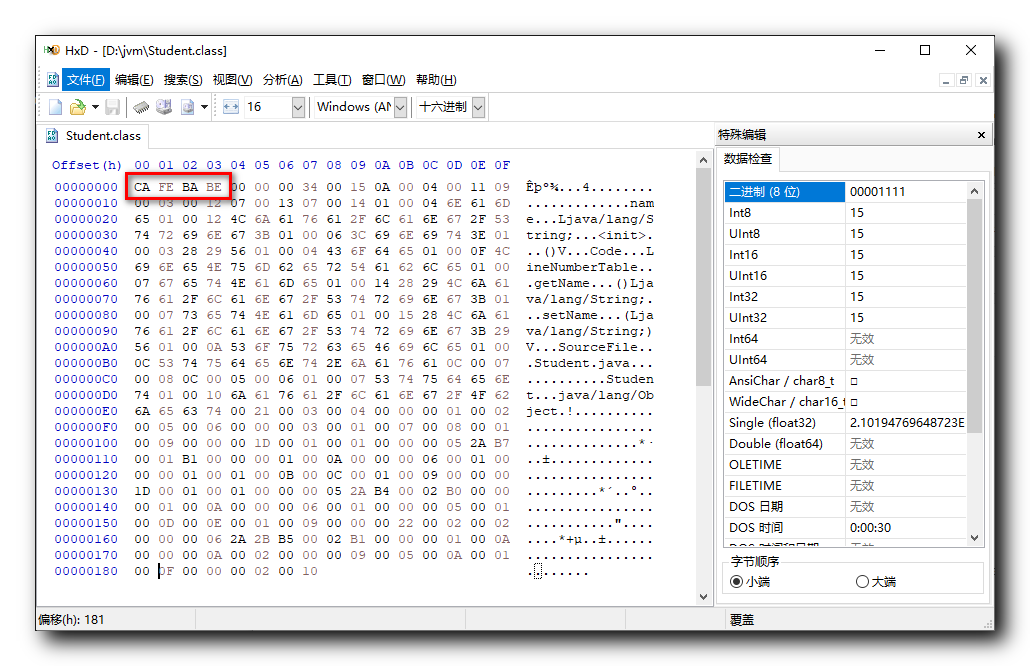Click the Open main memory (RAM chip) icon
Screen dimensions: 1030x666
pyautogui.click(x=141, y=107)
